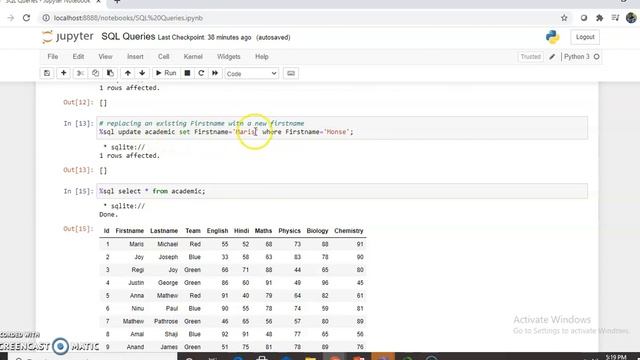
Task: Open the Help menu
Action: point(262,57)
